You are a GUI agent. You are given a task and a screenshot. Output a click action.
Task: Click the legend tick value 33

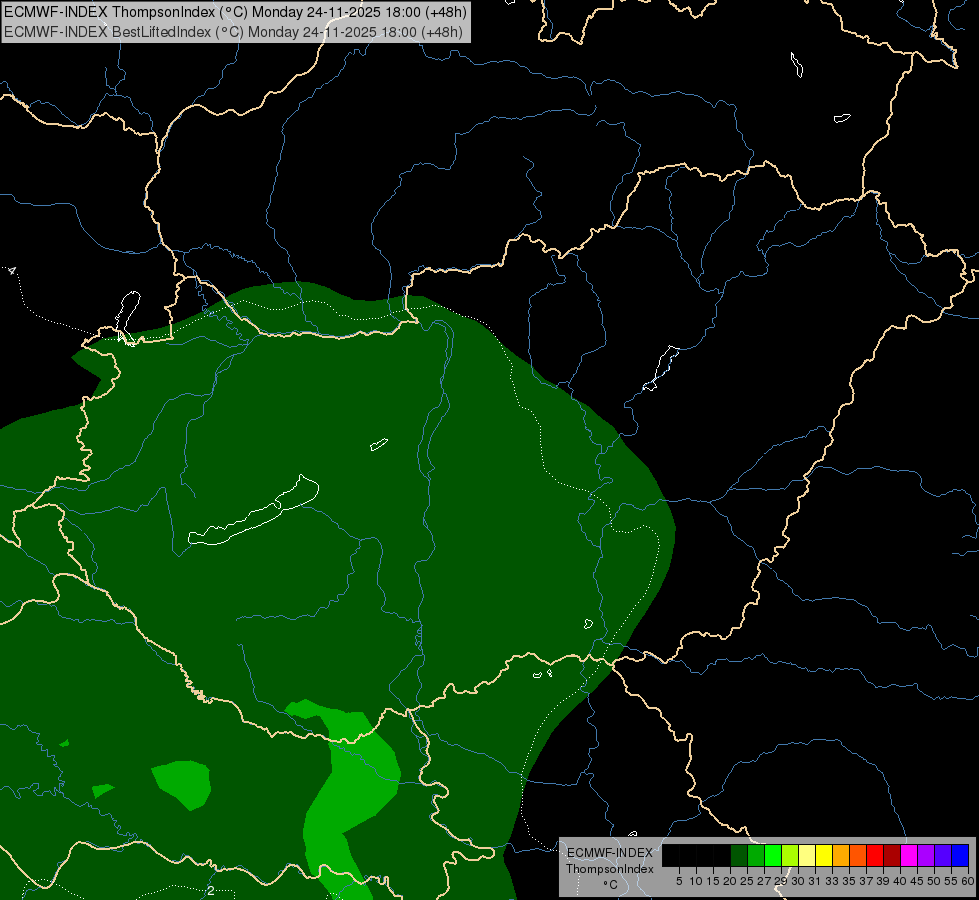[832, 881]
